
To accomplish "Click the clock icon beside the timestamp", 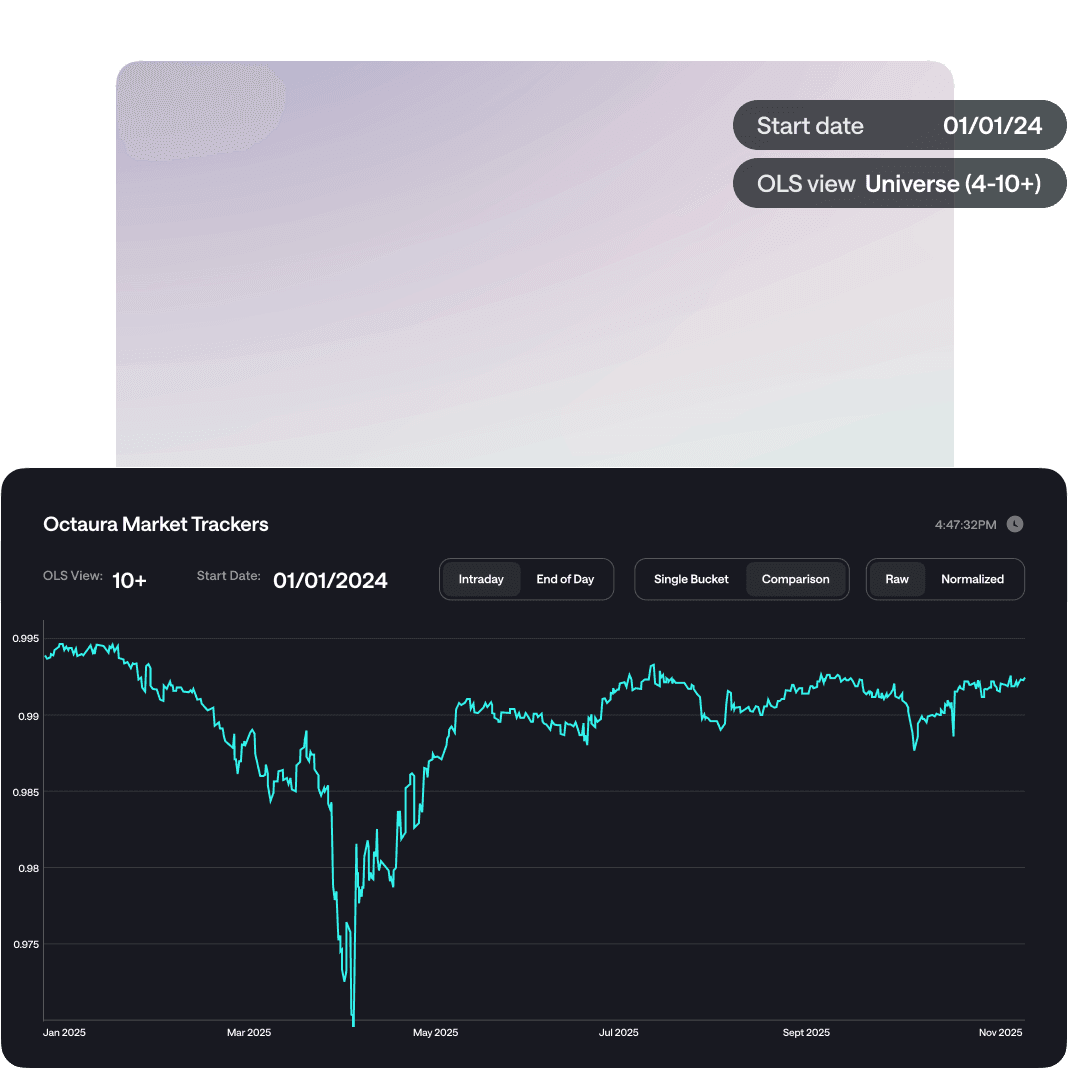I will coord(1015,524).
